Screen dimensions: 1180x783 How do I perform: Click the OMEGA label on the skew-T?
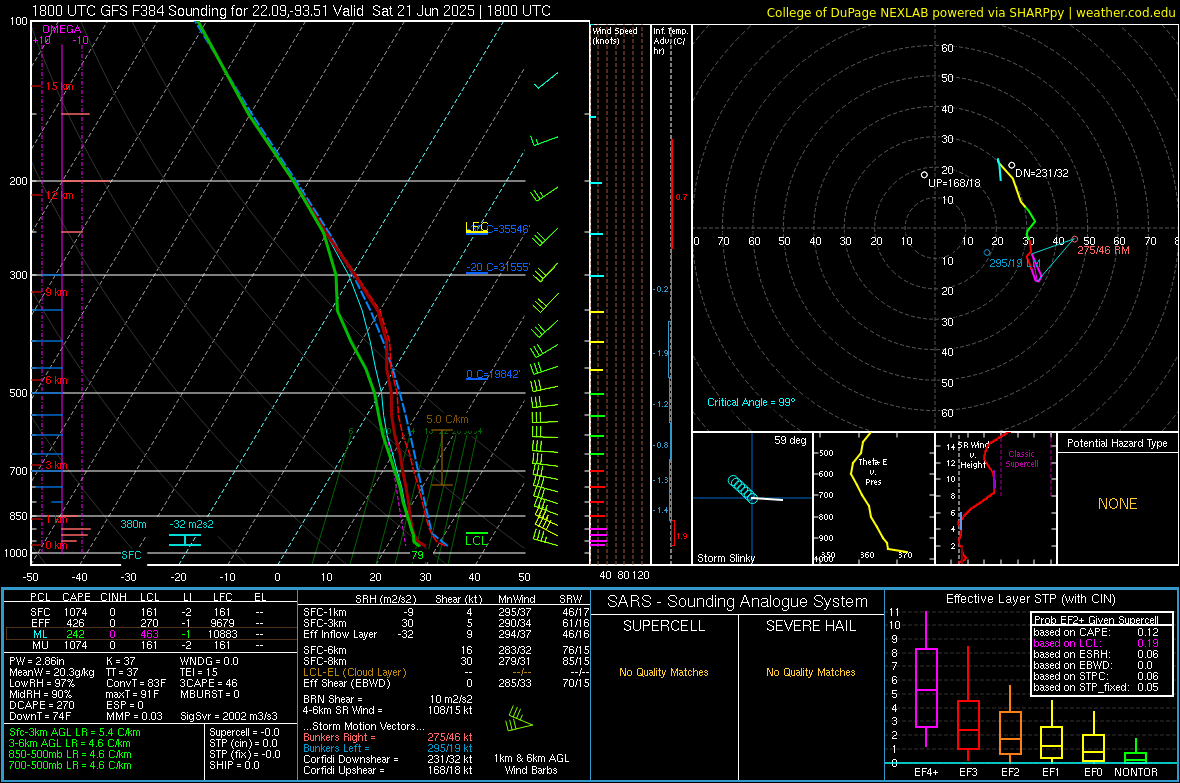click(62, 29)
